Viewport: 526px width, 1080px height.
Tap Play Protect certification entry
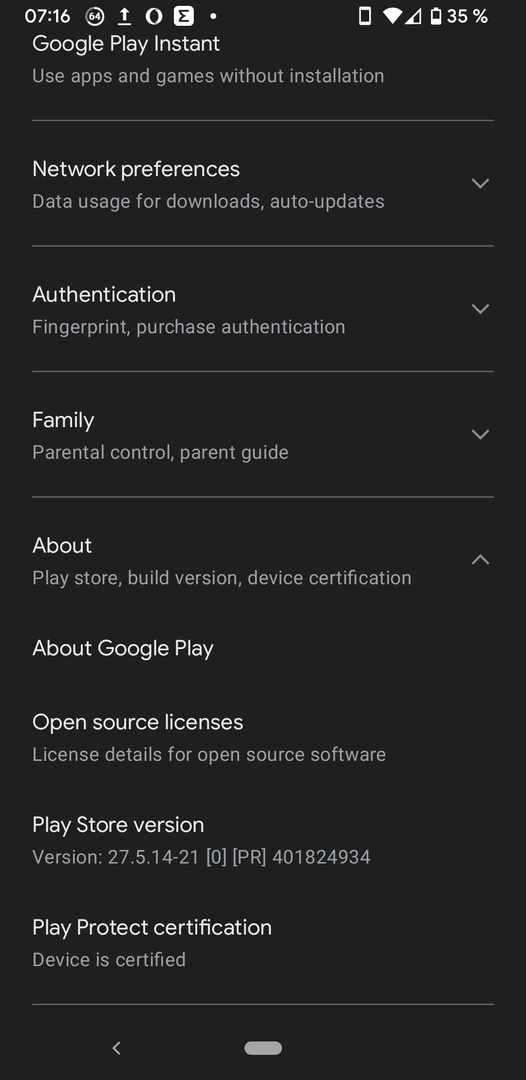(x=263, y=943)
